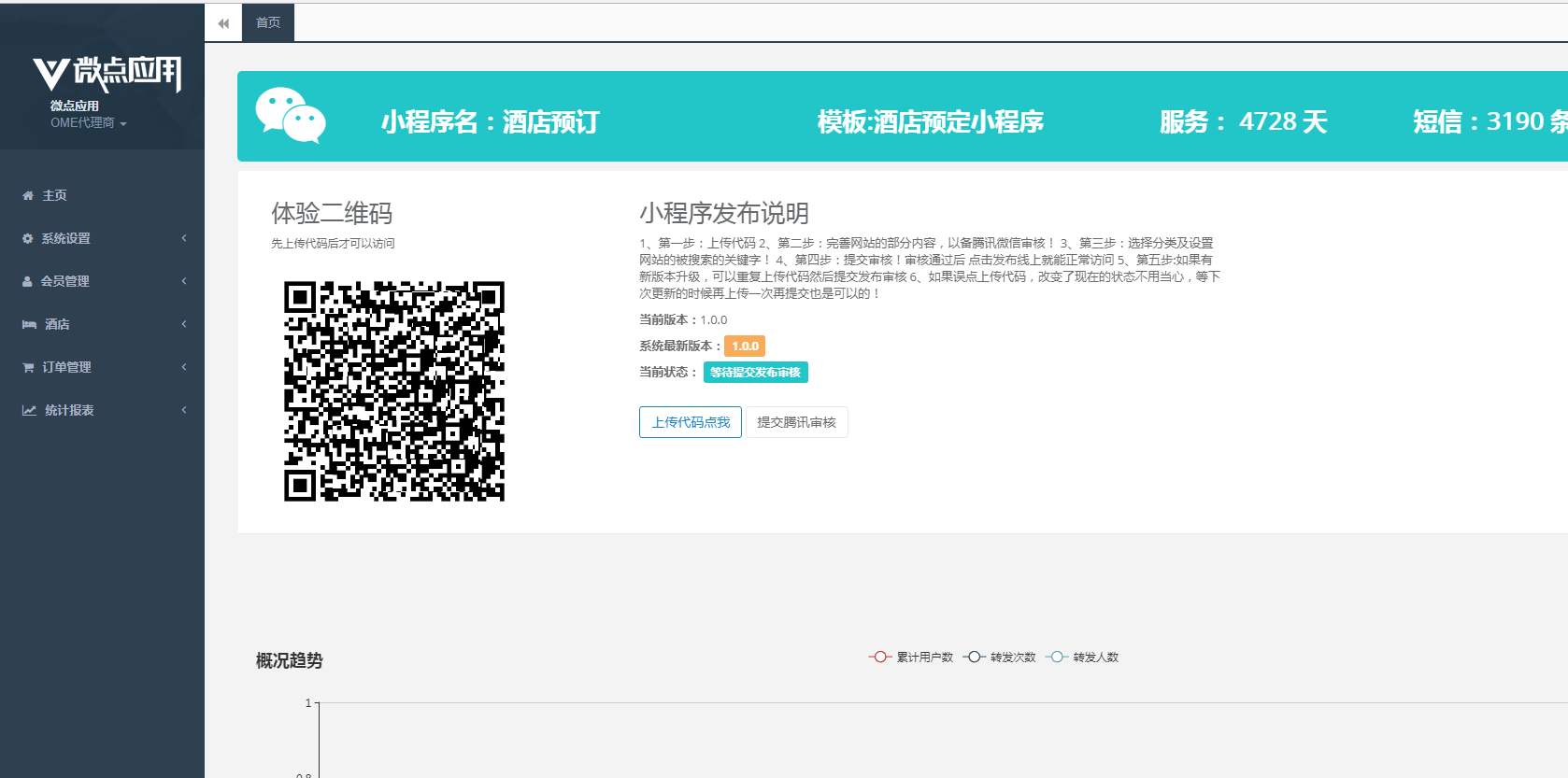Open the OME代理商 dropdown menu
1568x778 pixels.
88,123
